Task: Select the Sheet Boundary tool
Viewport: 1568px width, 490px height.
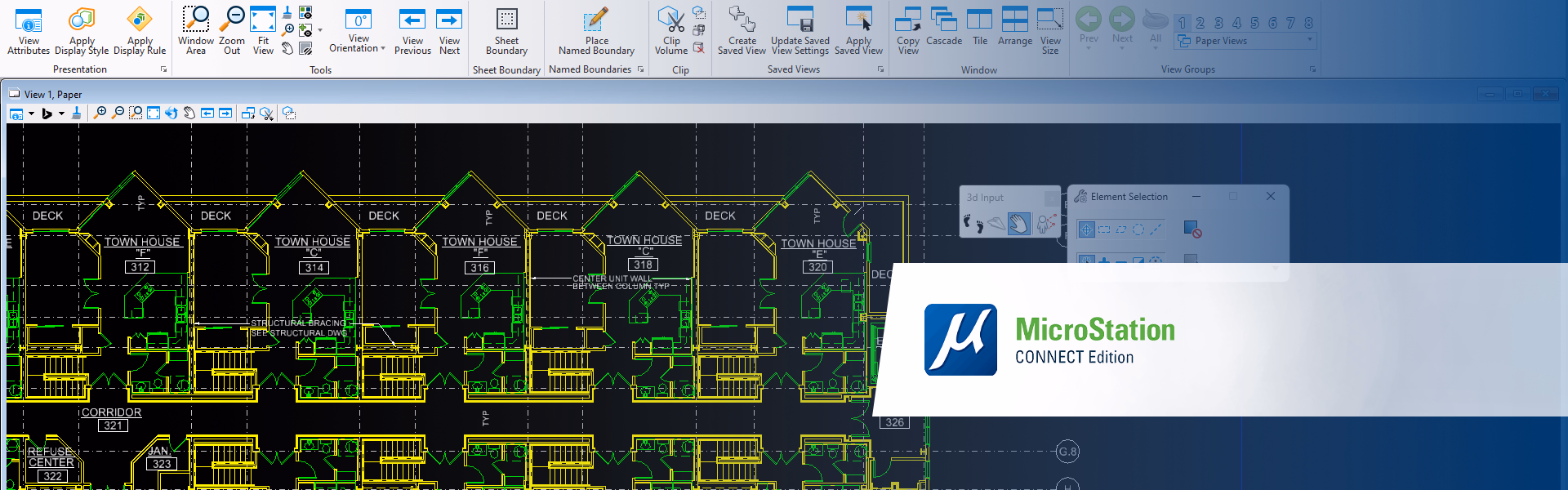Action: coord(506,29)
